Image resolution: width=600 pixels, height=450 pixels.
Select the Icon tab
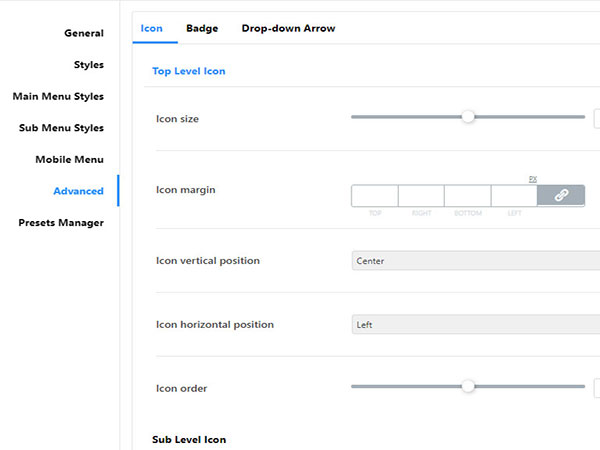click(152, 29)
